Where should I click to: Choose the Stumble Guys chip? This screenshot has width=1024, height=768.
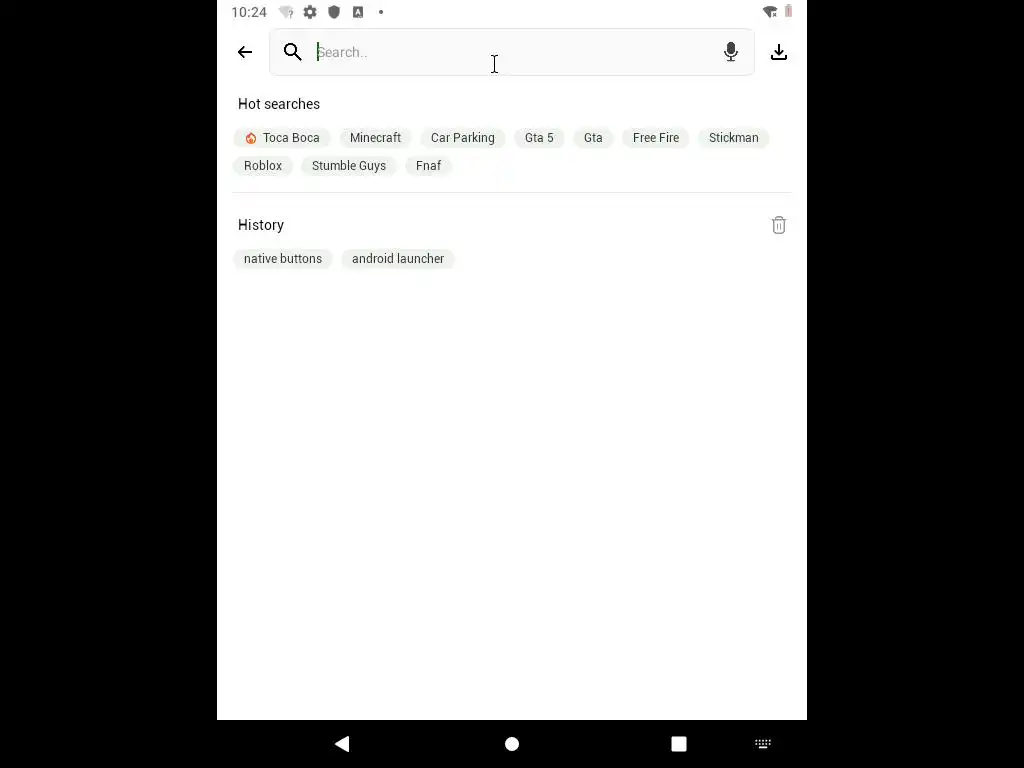click(x=349, y=166)
